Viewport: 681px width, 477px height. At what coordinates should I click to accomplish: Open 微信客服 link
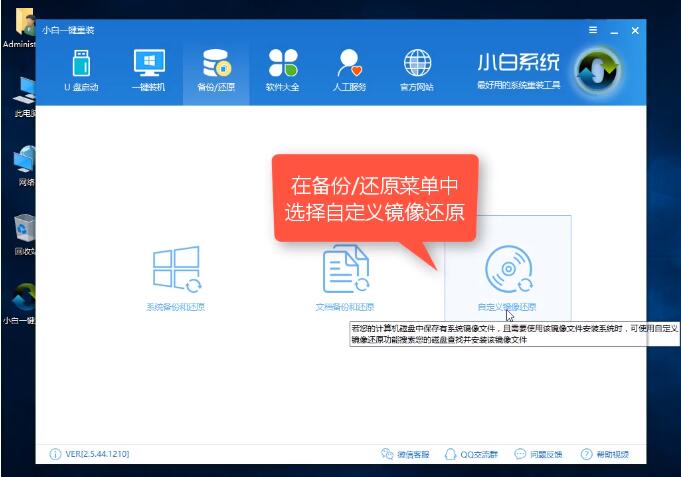click(x=405, y=454)
